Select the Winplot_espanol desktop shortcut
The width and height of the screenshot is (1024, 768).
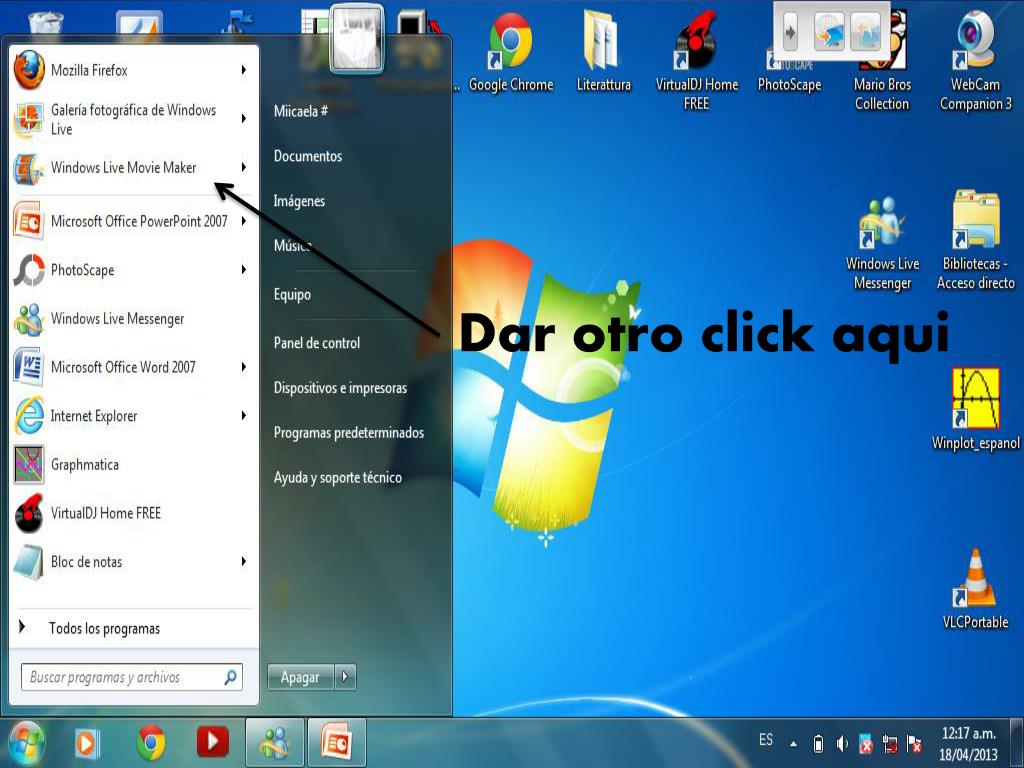(976, 409)
